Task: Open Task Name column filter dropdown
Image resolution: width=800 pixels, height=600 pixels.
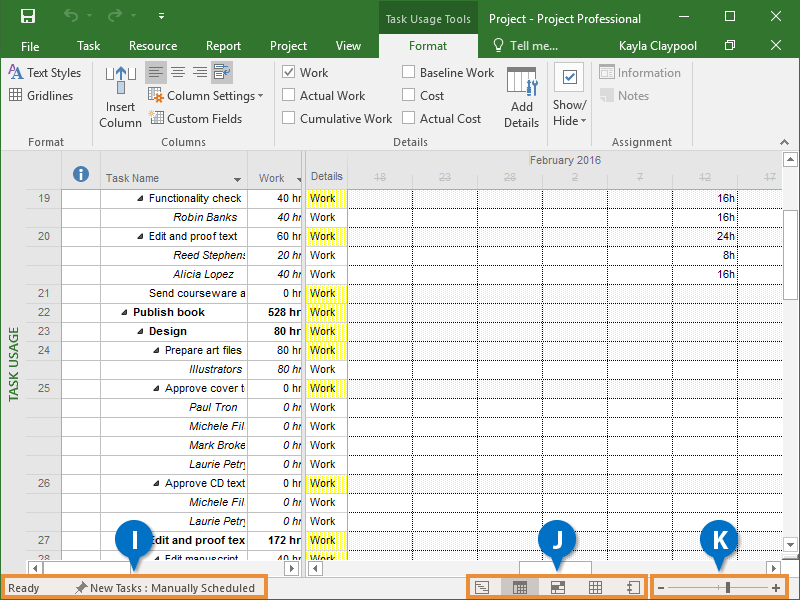Action: [238, 179]
